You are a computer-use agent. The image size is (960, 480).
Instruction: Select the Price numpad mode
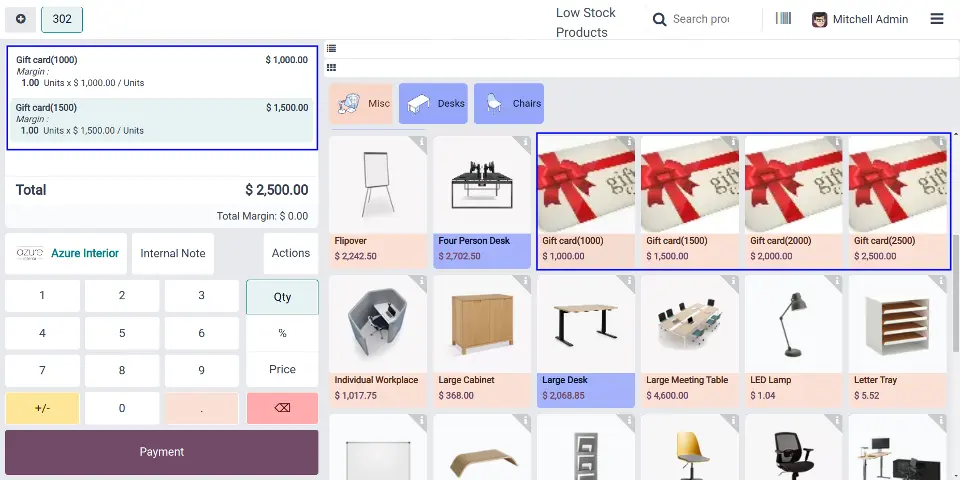click(x=282, y=369)
